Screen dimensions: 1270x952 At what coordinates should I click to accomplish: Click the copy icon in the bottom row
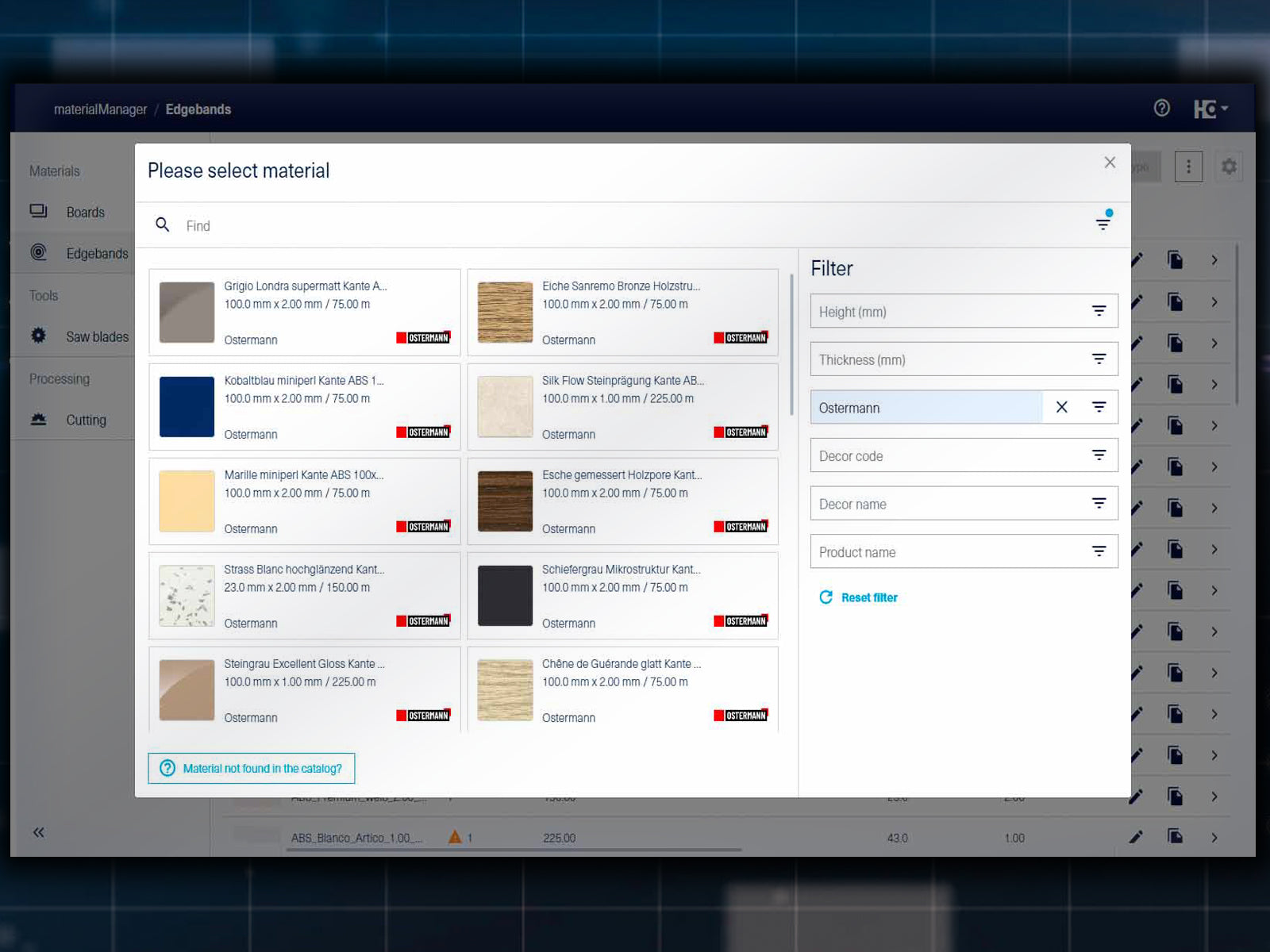point(1175,837)
